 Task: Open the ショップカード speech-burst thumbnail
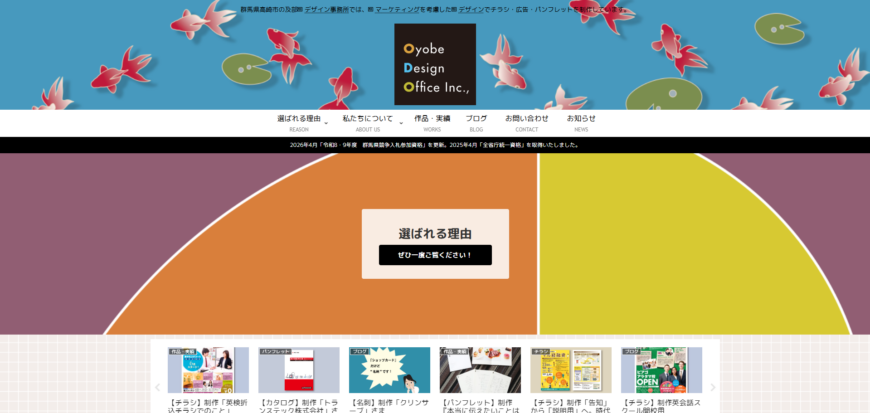click(390, 370)
